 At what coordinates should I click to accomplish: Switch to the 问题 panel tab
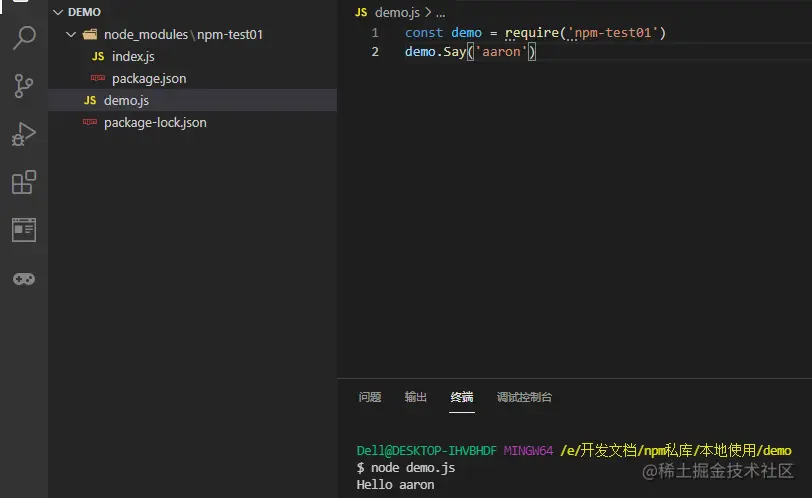pos(370,397)
